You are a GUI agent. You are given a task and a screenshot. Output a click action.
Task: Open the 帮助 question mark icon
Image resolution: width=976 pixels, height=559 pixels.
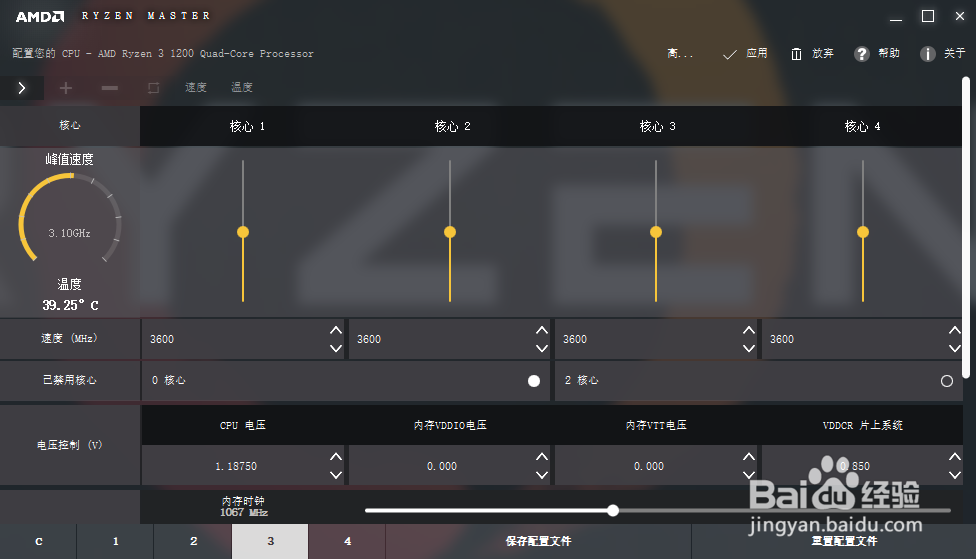coord(861,54)
